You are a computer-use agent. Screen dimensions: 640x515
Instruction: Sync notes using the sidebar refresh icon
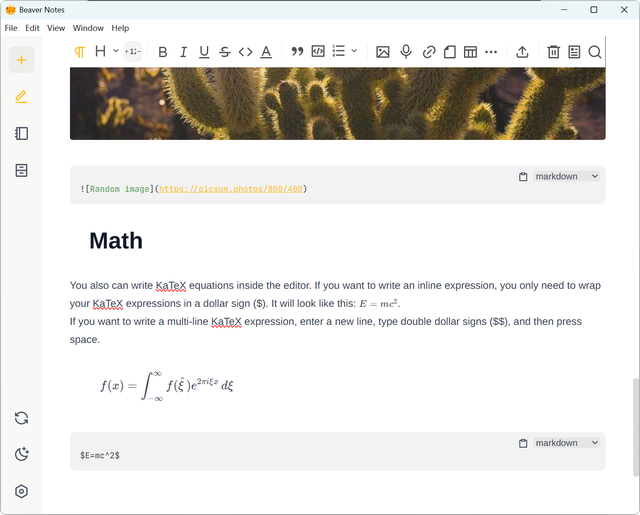(21, 418)
